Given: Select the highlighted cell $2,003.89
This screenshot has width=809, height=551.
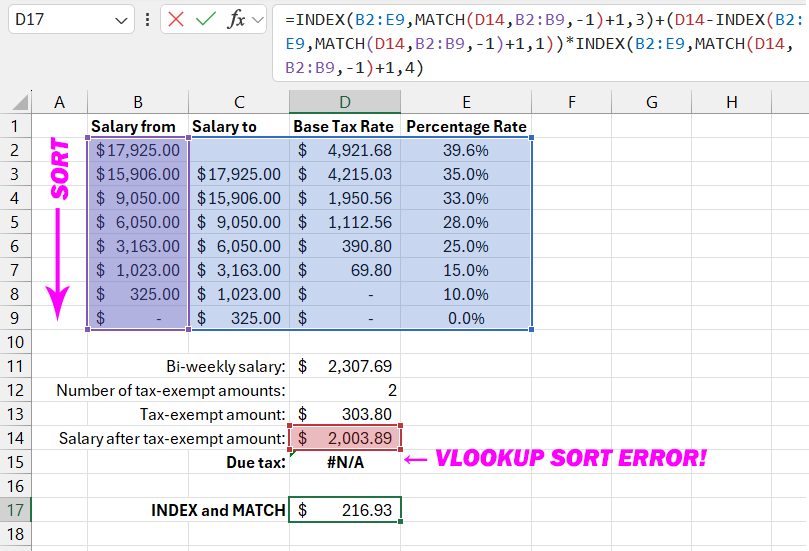Looking at the screenshot, I should (x=345, y=438).
